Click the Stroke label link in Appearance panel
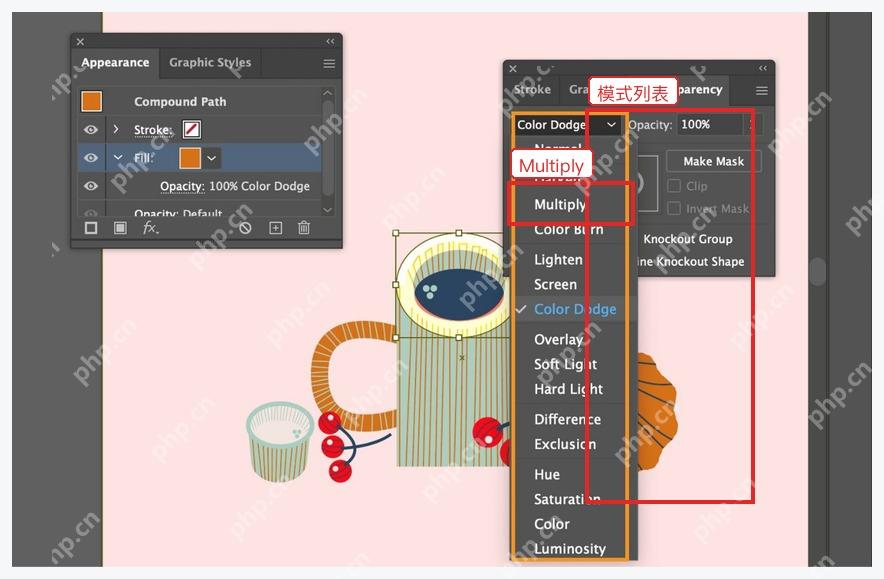 coord(153,130)
